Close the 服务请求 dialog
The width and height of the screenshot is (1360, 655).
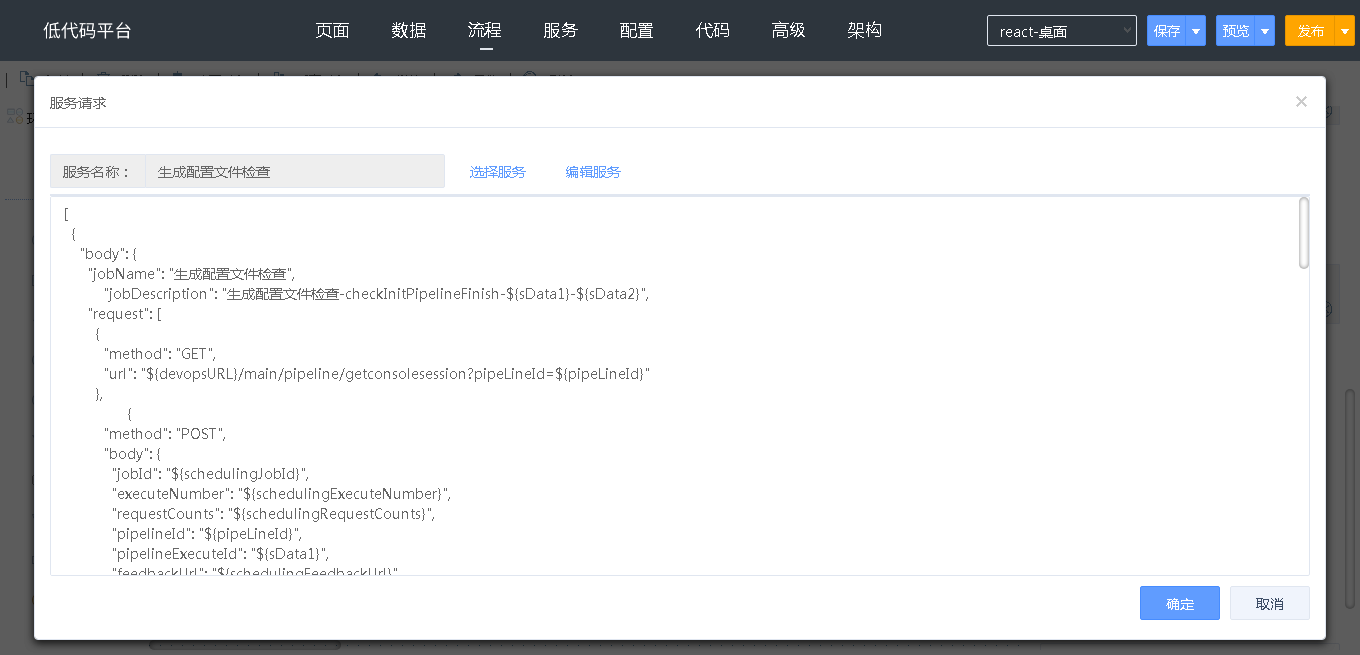click(x=1301, y=101)
